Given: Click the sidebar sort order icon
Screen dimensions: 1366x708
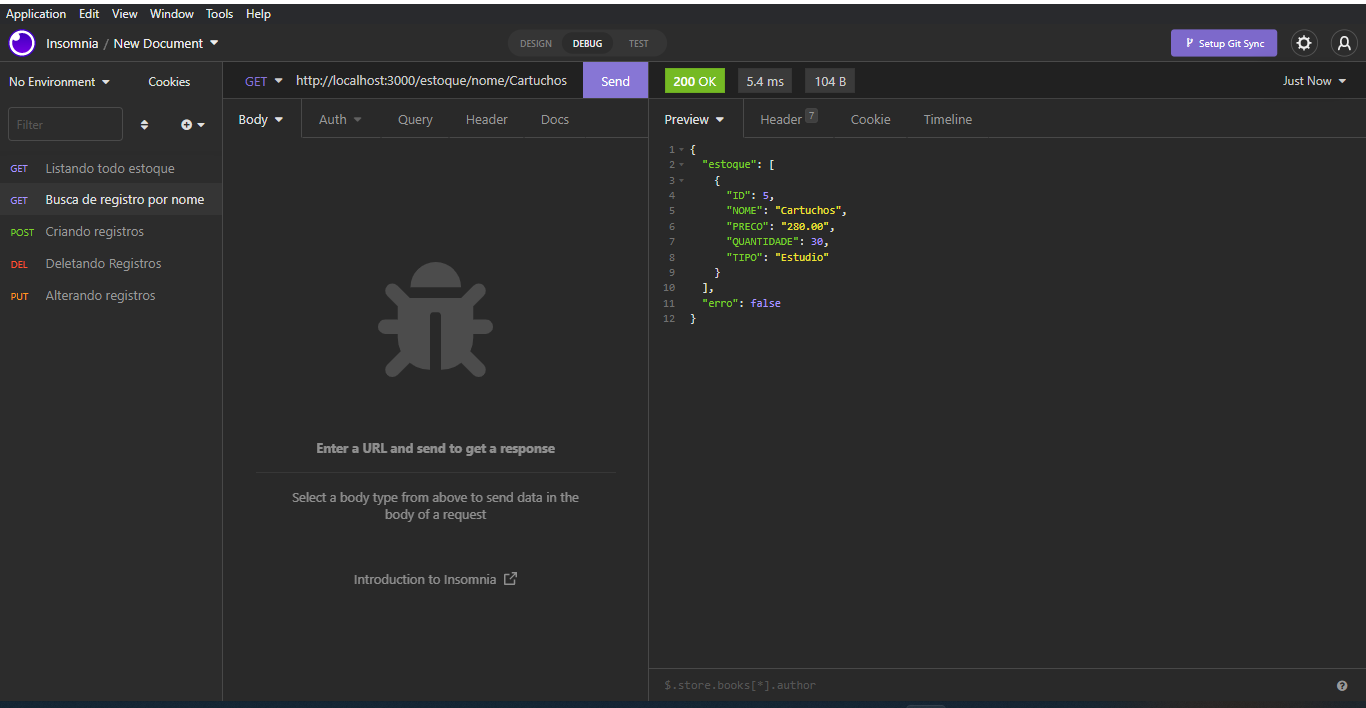Looking at the screenshot, I should tap(144, 124).
